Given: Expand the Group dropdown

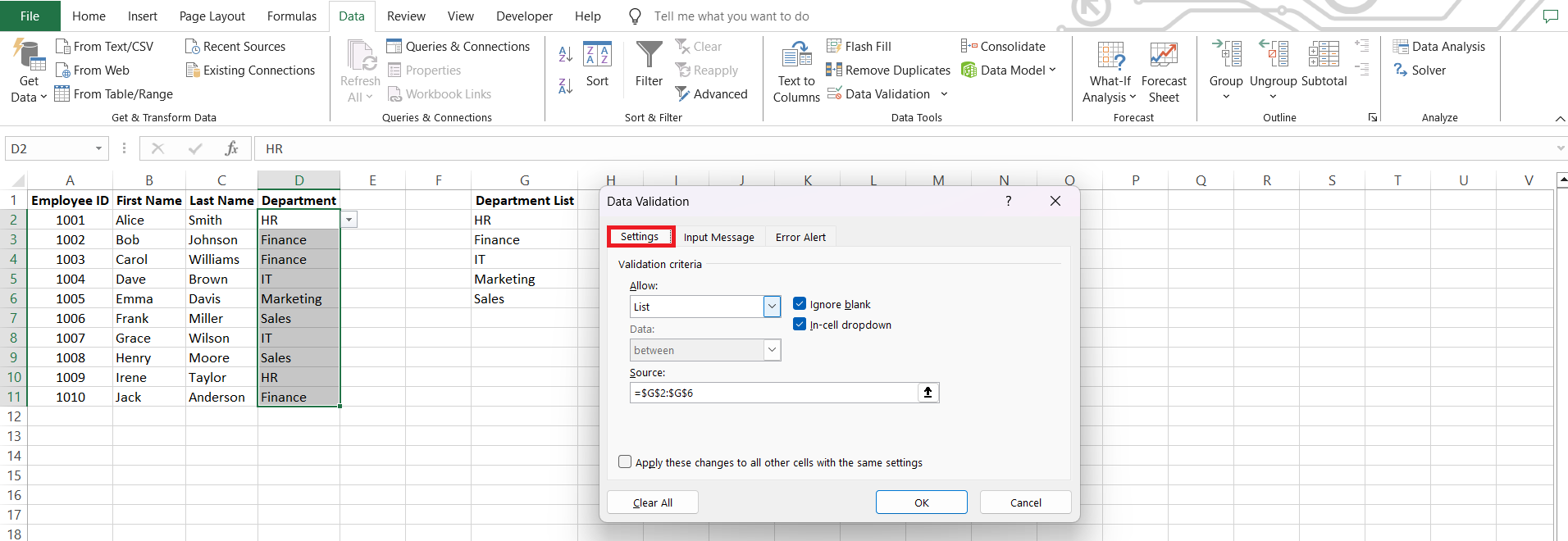Looking at the screenshot, I should pos(1226,97).
